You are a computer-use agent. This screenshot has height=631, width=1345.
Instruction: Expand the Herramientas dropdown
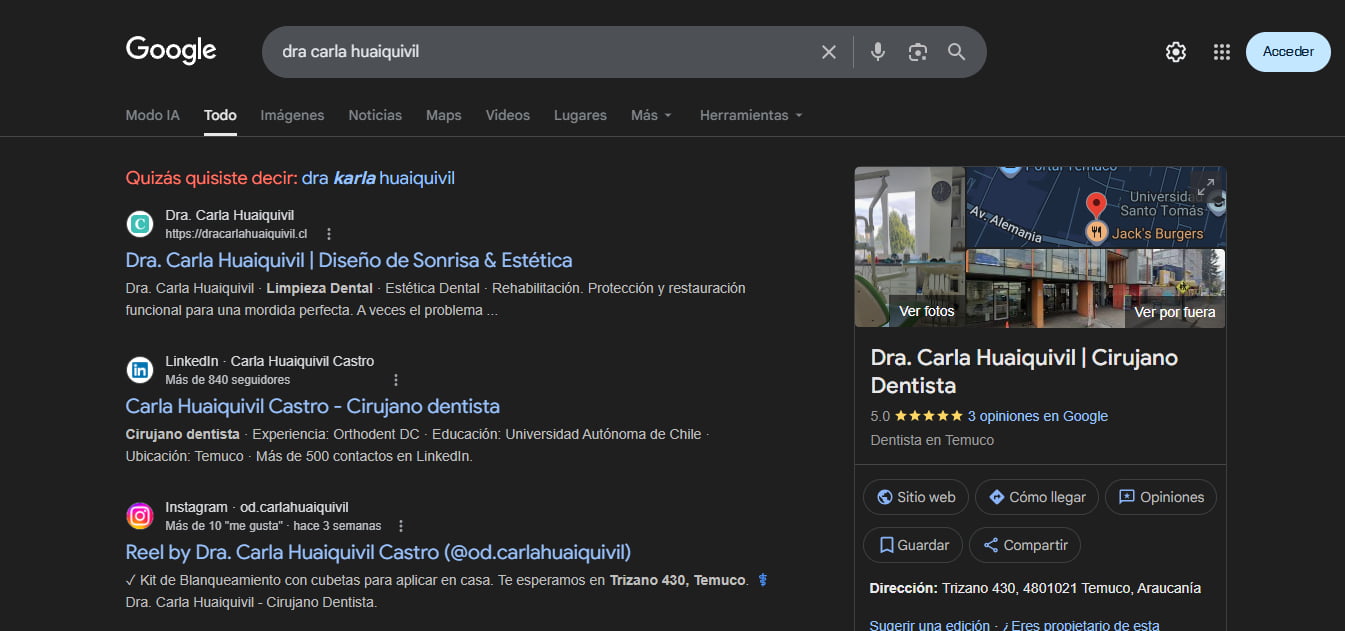pyautogui.click(x=751, y=115)
